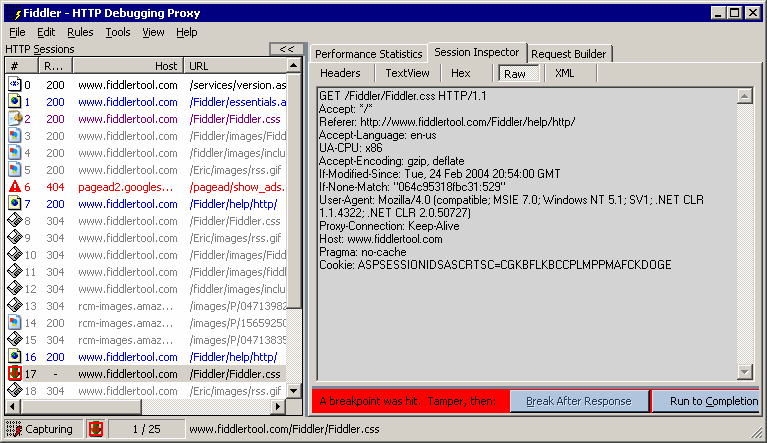Click the session 15 not-modified icon
This screenshot has width=767, height=443.
15,340
